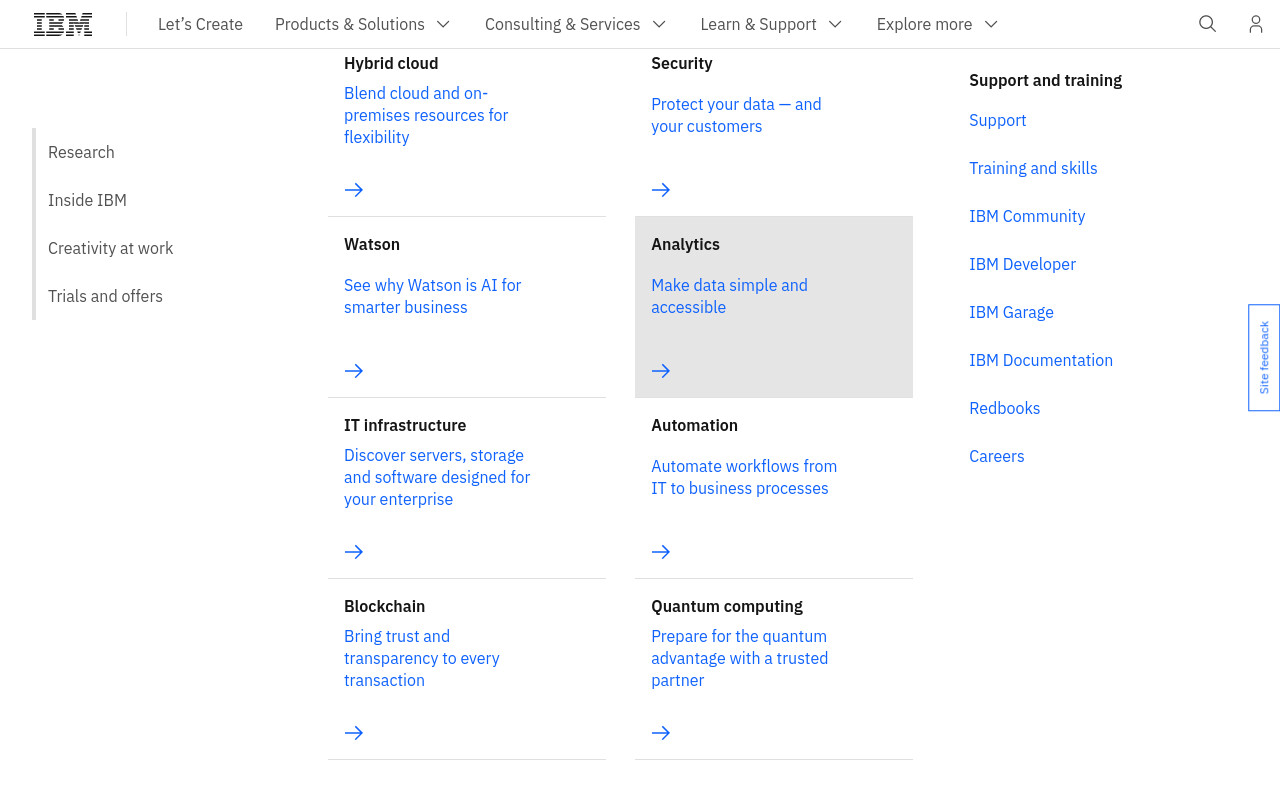Select Research in the side navigation
Screen dimensions: 1280x800
(81, 152)
